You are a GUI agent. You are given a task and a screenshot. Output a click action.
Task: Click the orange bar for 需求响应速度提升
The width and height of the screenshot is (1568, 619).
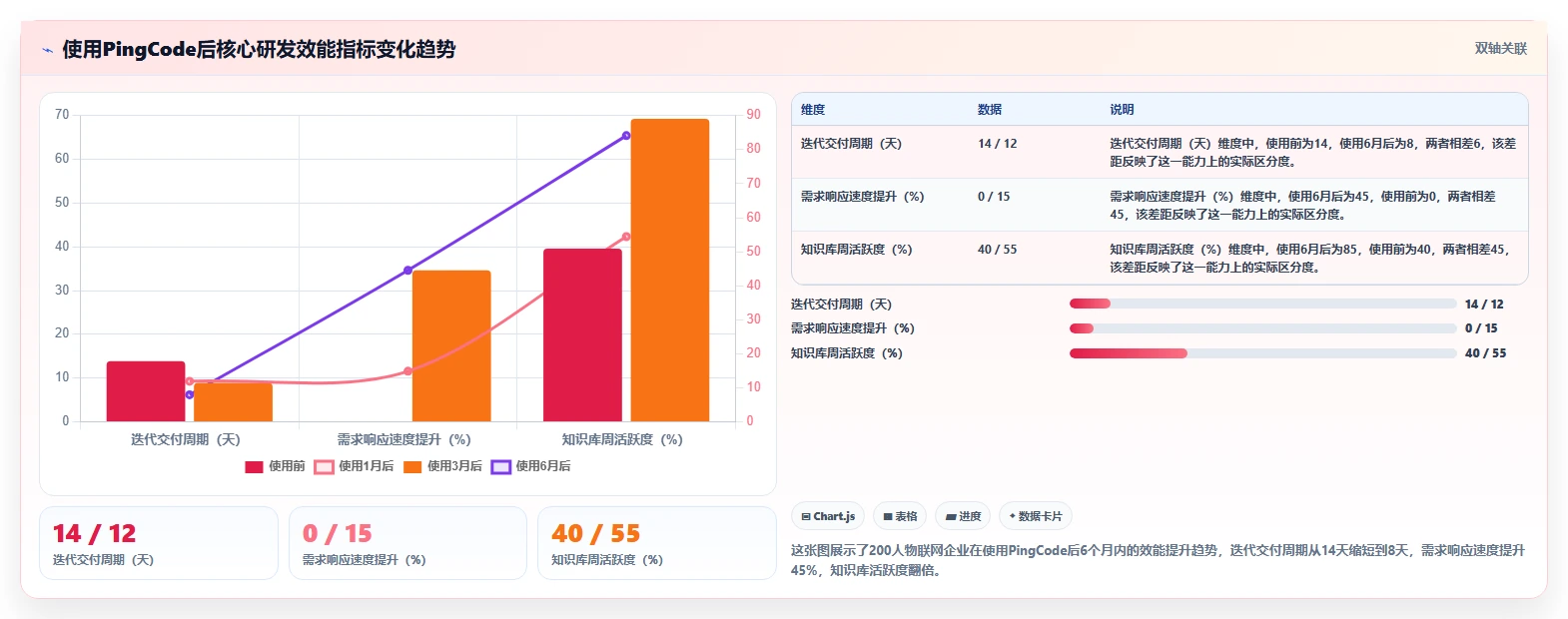pos(451,345)
